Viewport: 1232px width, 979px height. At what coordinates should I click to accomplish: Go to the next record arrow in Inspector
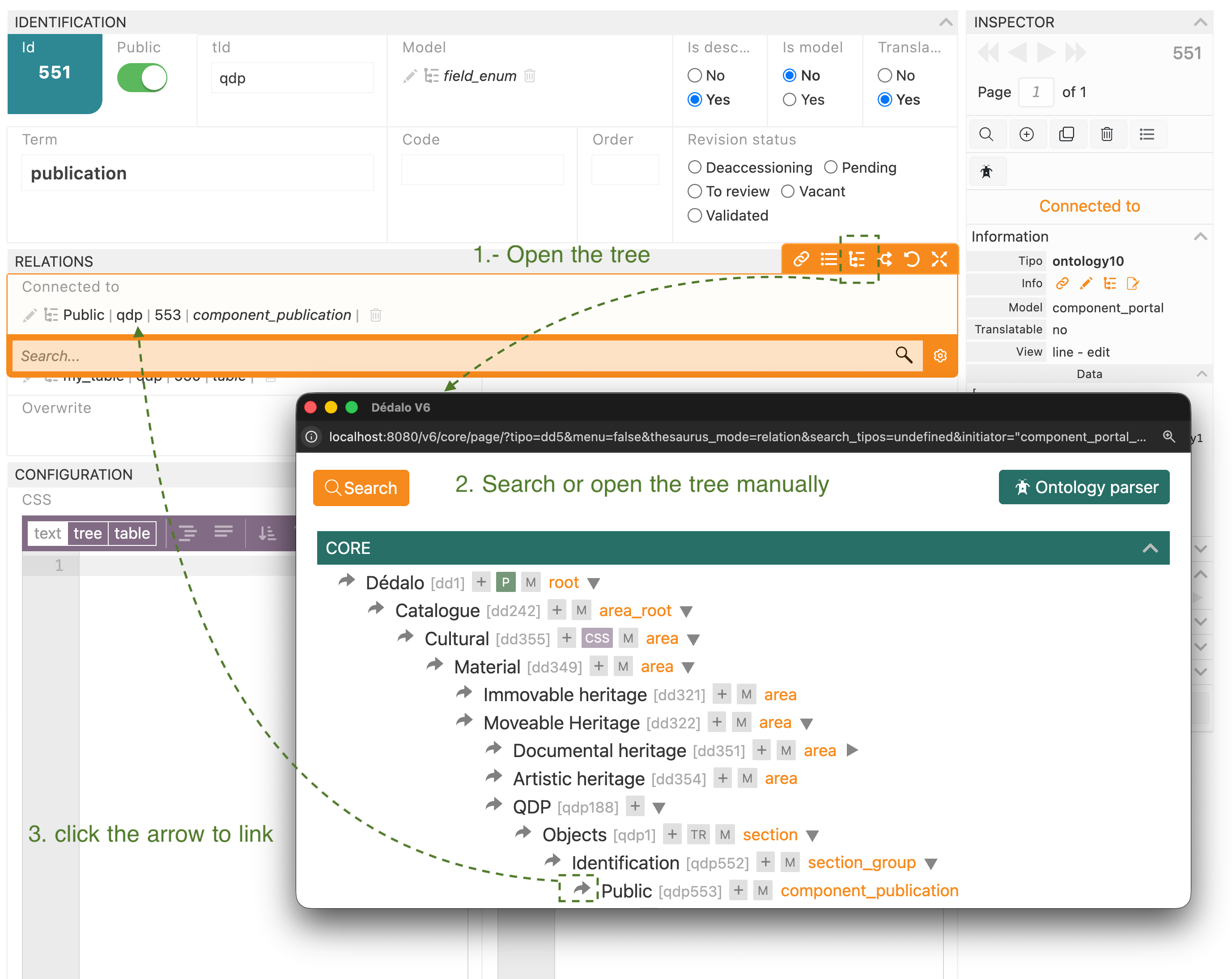[1046, 53]
